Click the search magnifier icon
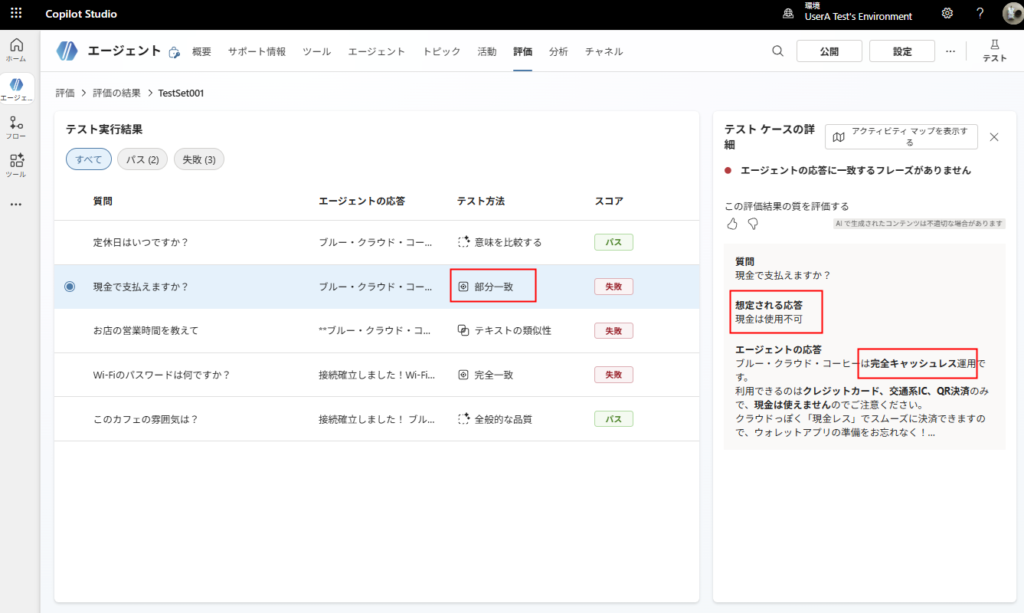Viewport: 1024px width, 613px height. 778,52
